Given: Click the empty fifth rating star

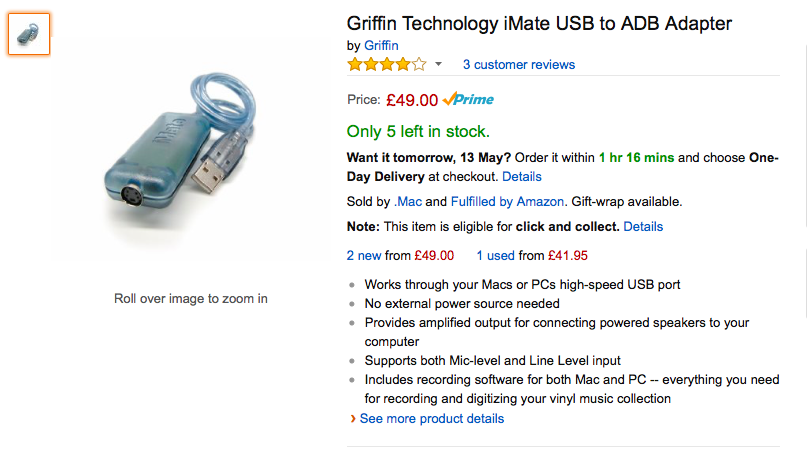Looking at the screenshot, I should point(419,65).
